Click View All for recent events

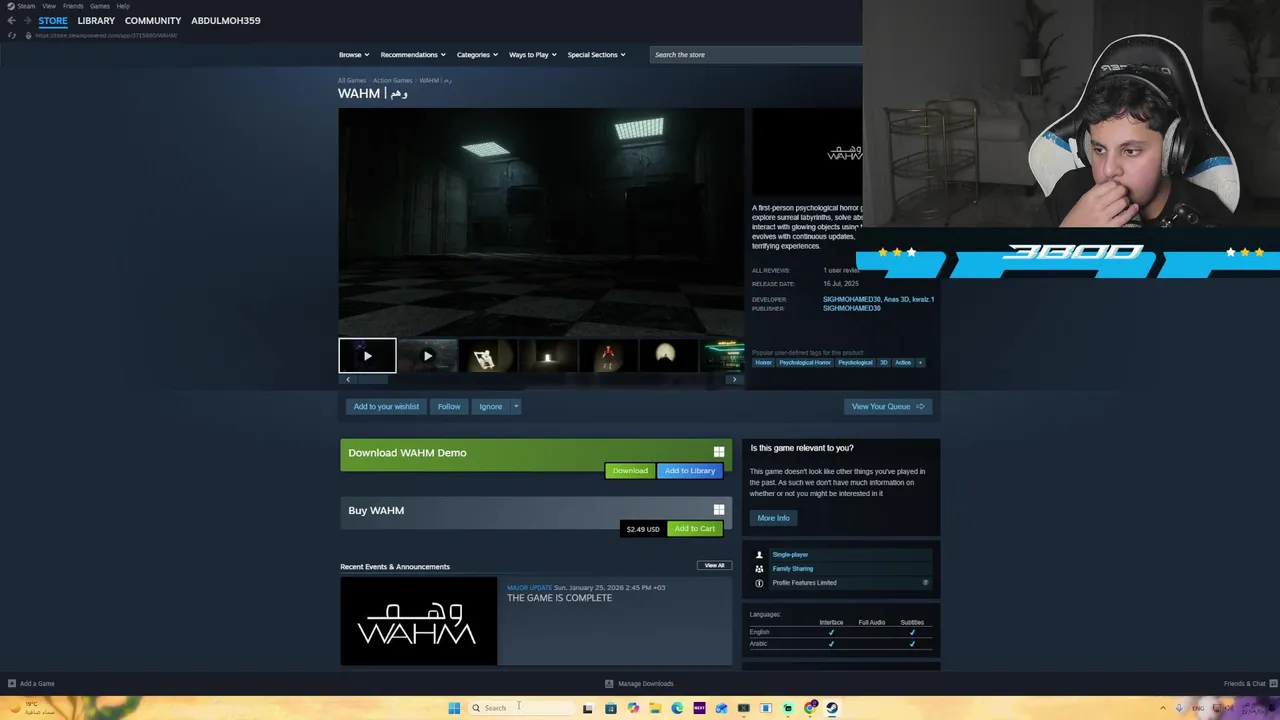(x=714, y=566)
